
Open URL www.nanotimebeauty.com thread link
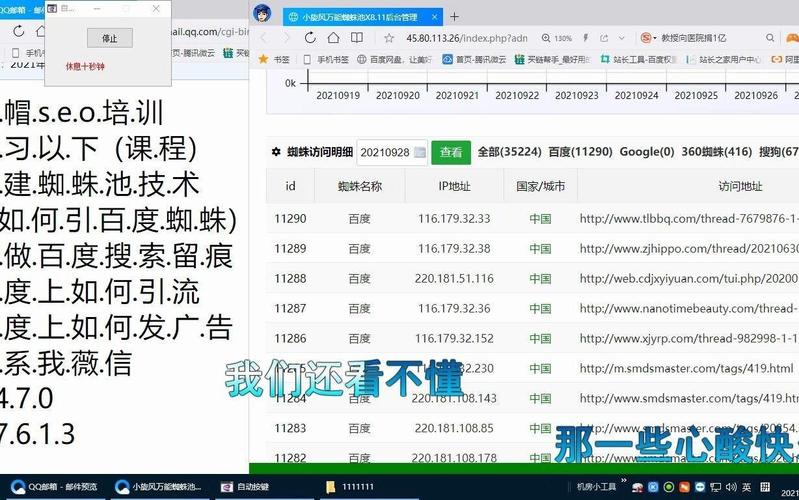pos(689,308)
